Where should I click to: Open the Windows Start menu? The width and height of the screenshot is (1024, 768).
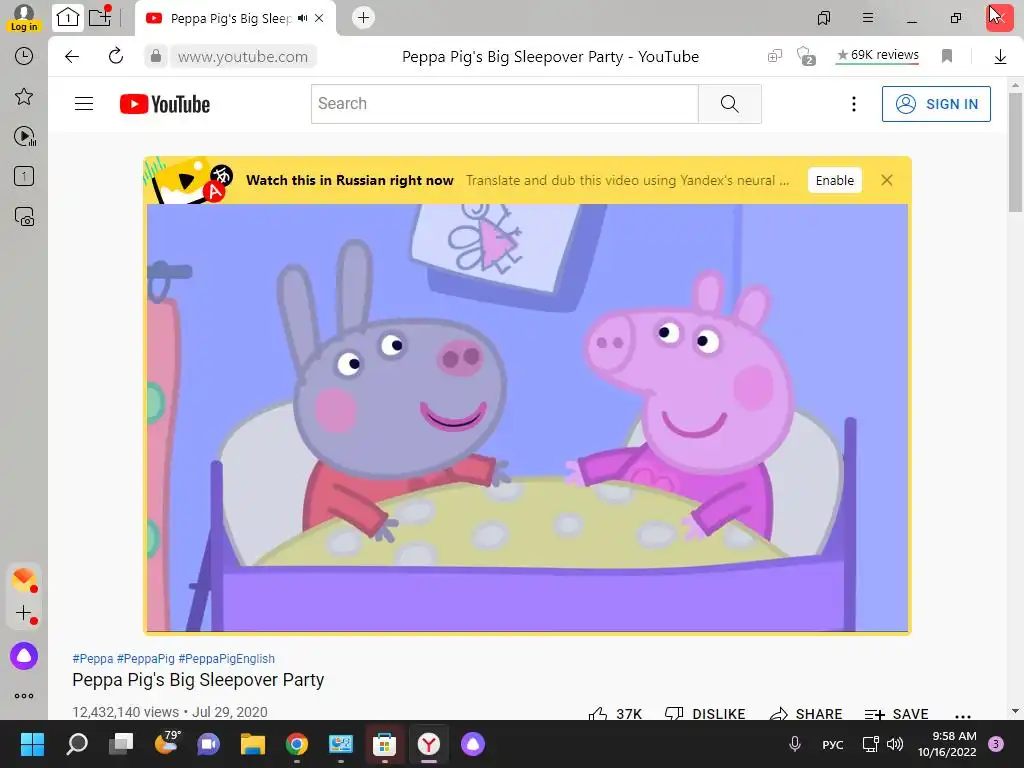coord(32,744)
